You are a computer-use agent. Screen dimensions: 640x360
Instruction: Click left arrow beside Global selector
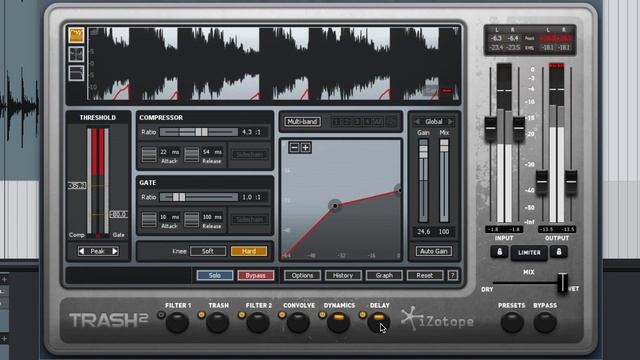pos(417,122)
